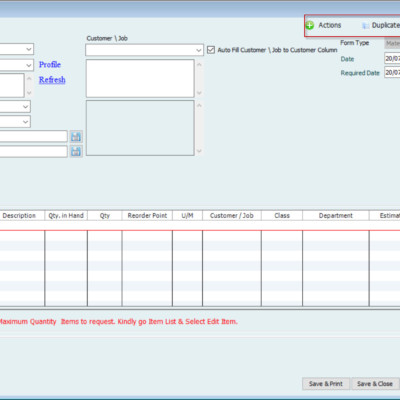The image size is (400, 400).
Task: Expand the topmost left combo box
Action: point(29,49)
